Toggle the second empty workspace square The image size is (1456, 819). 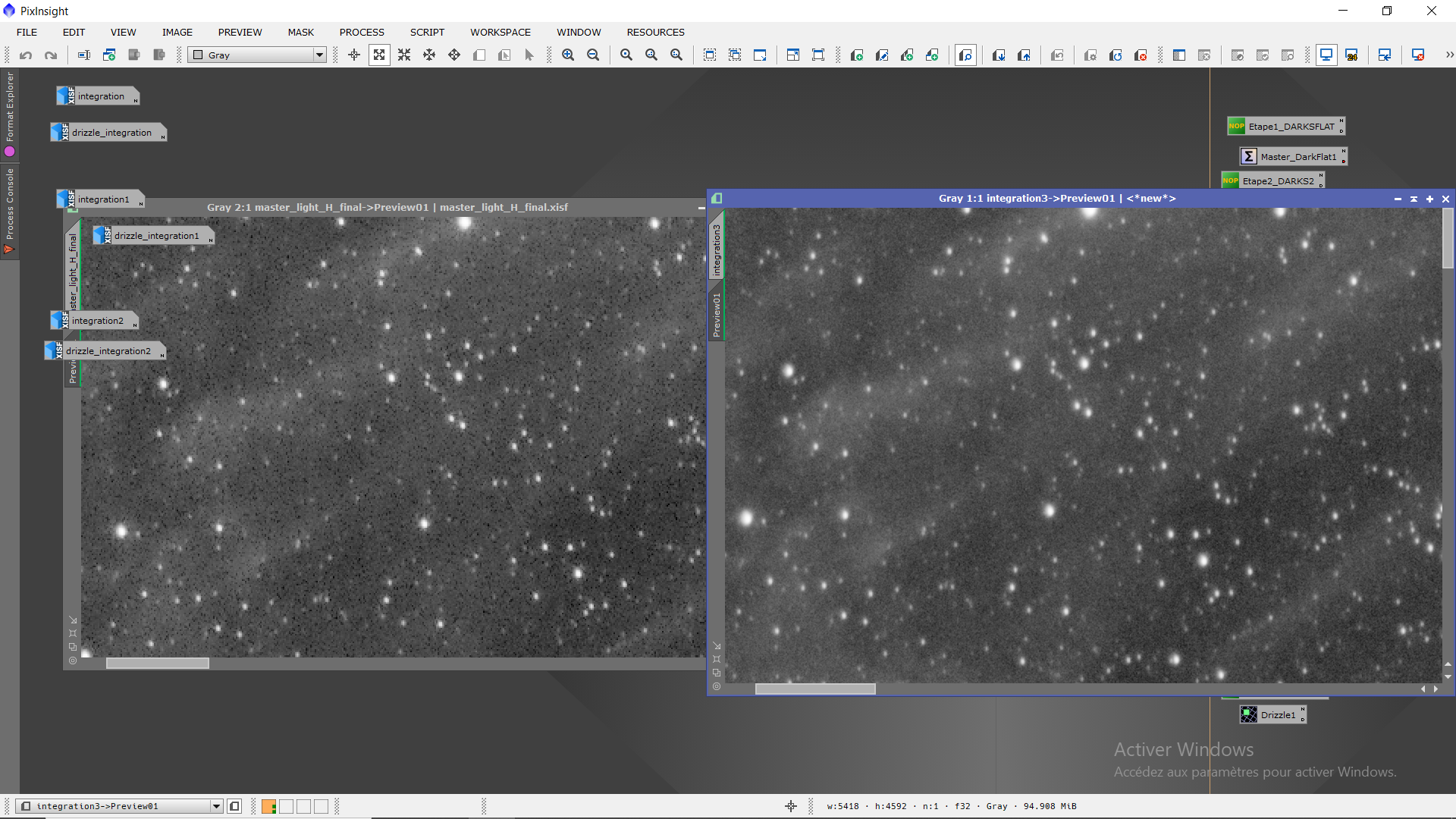(303, 806)
